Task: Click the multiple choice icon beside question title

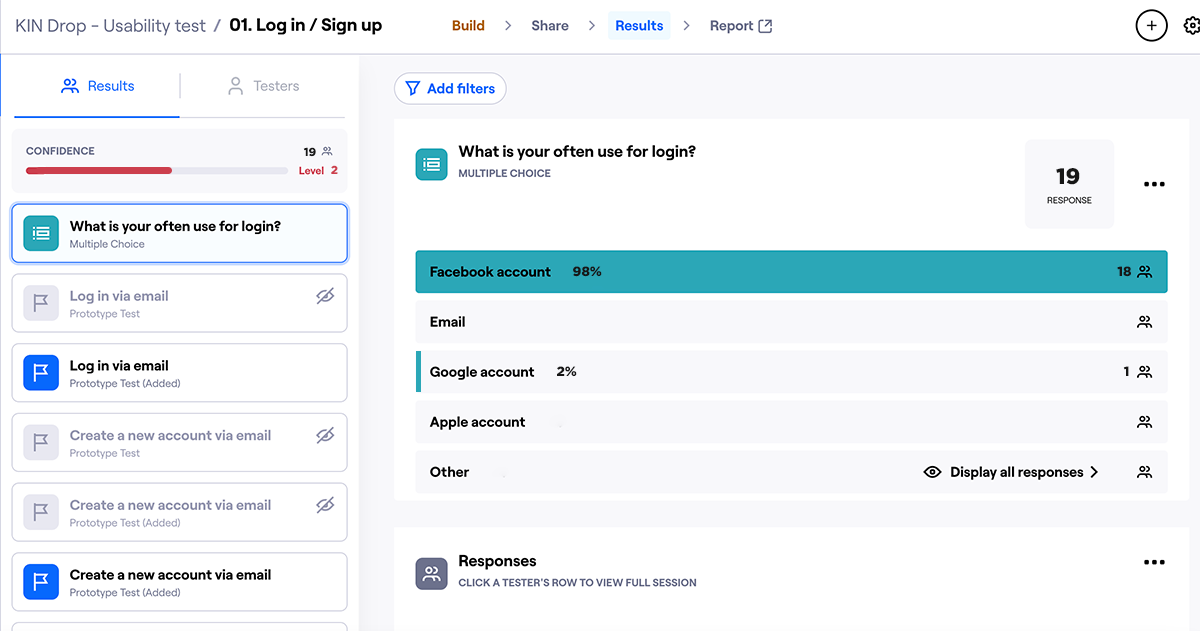Action: pos(432,165)
